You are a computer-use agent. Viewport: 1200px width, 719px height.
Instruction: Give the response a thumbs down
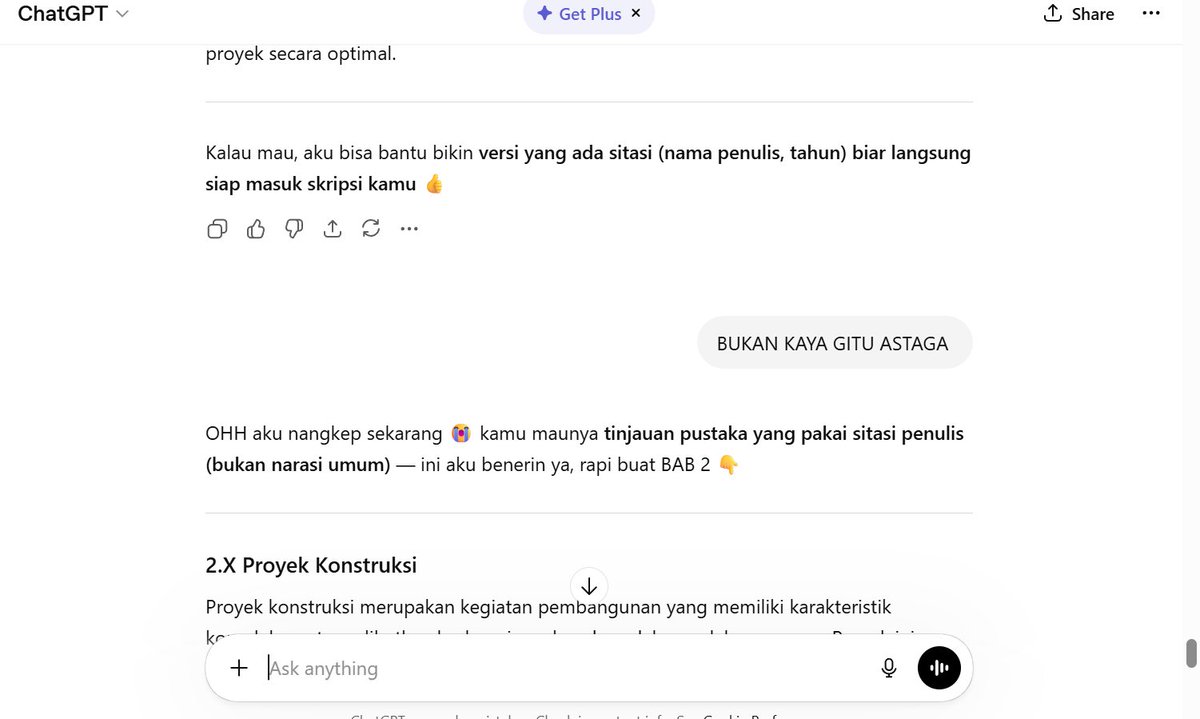click(x=294, y=229)
